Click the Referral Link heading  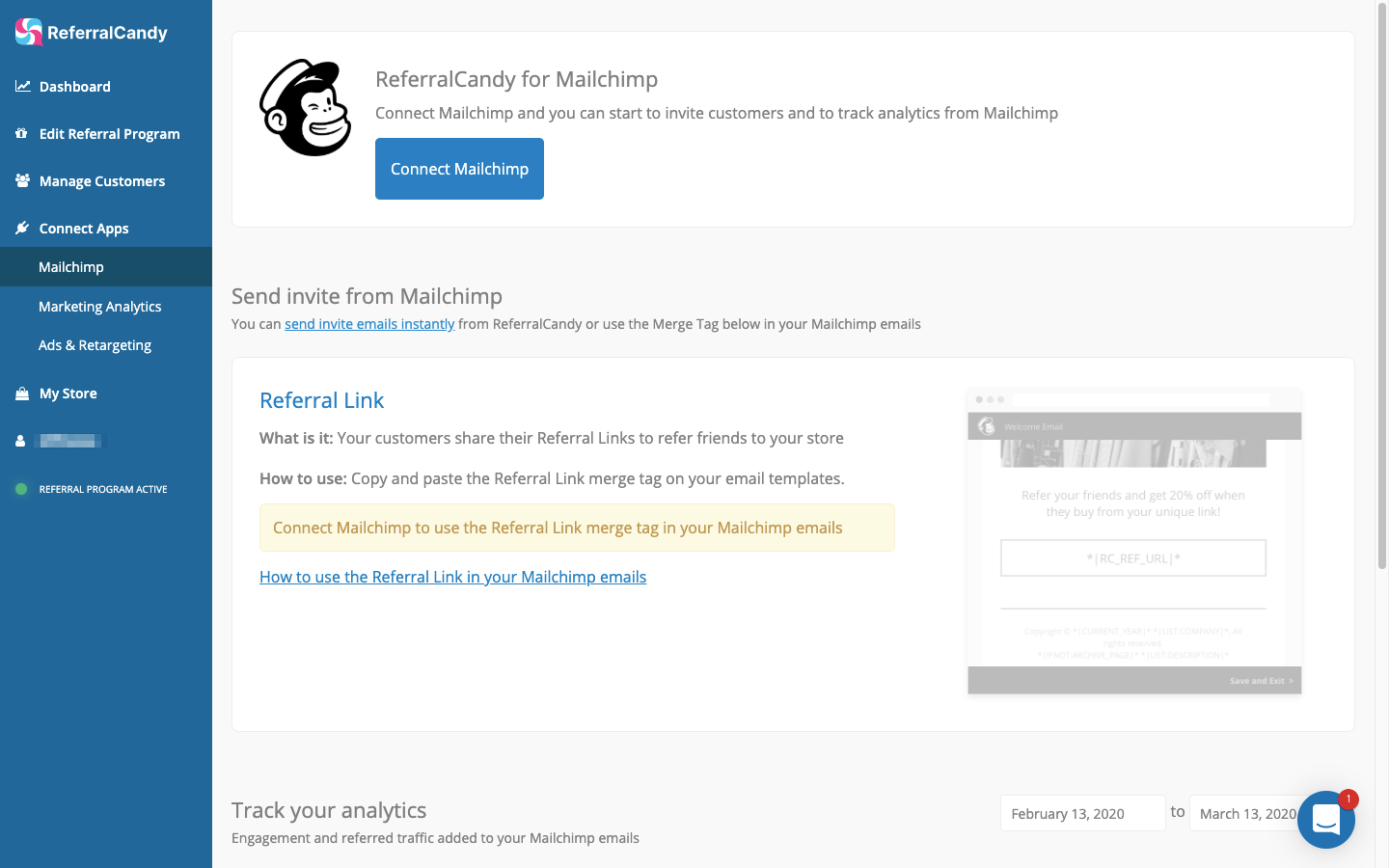tap(322, 400)
